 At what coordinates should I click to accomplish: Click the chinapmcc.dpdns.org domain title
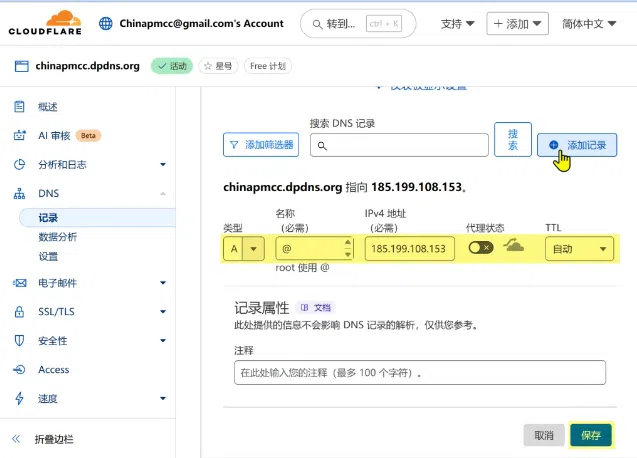point(87,65)
